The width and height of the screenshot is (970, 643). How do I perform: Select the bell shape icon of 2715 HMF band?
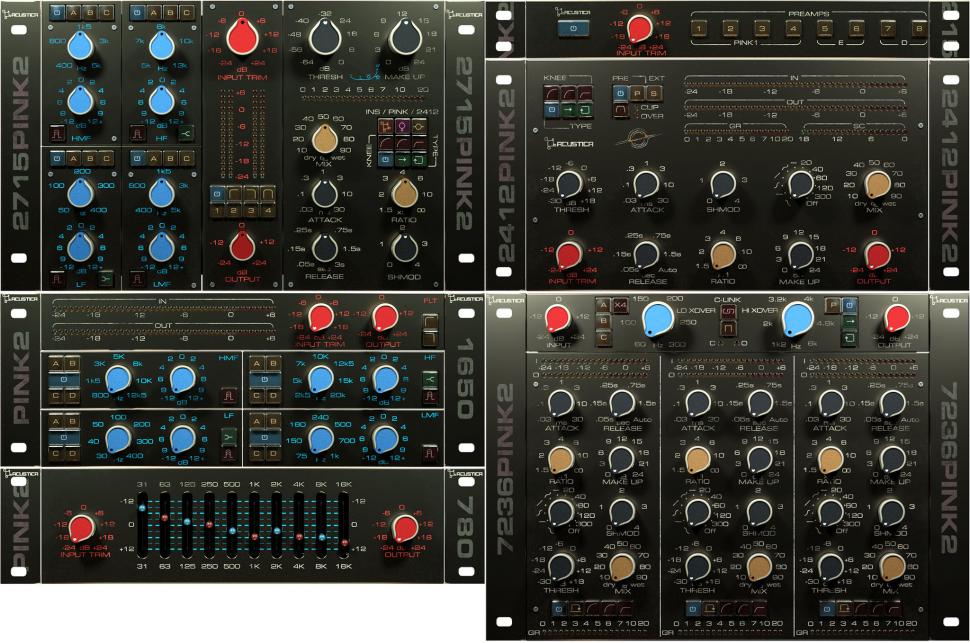[58, 132]
